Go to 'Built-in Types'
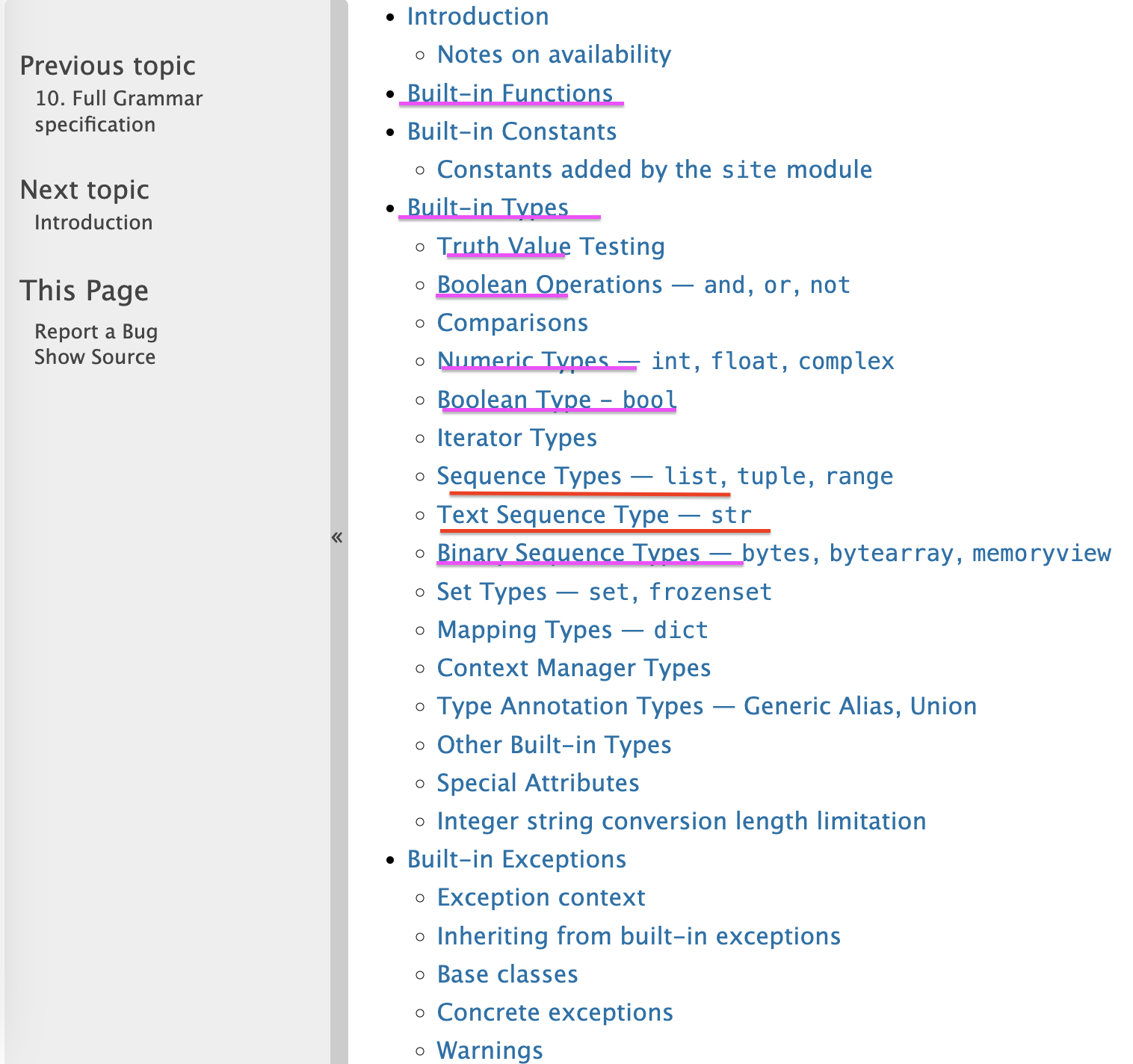1133x1064 pixels. pos(488,208)
